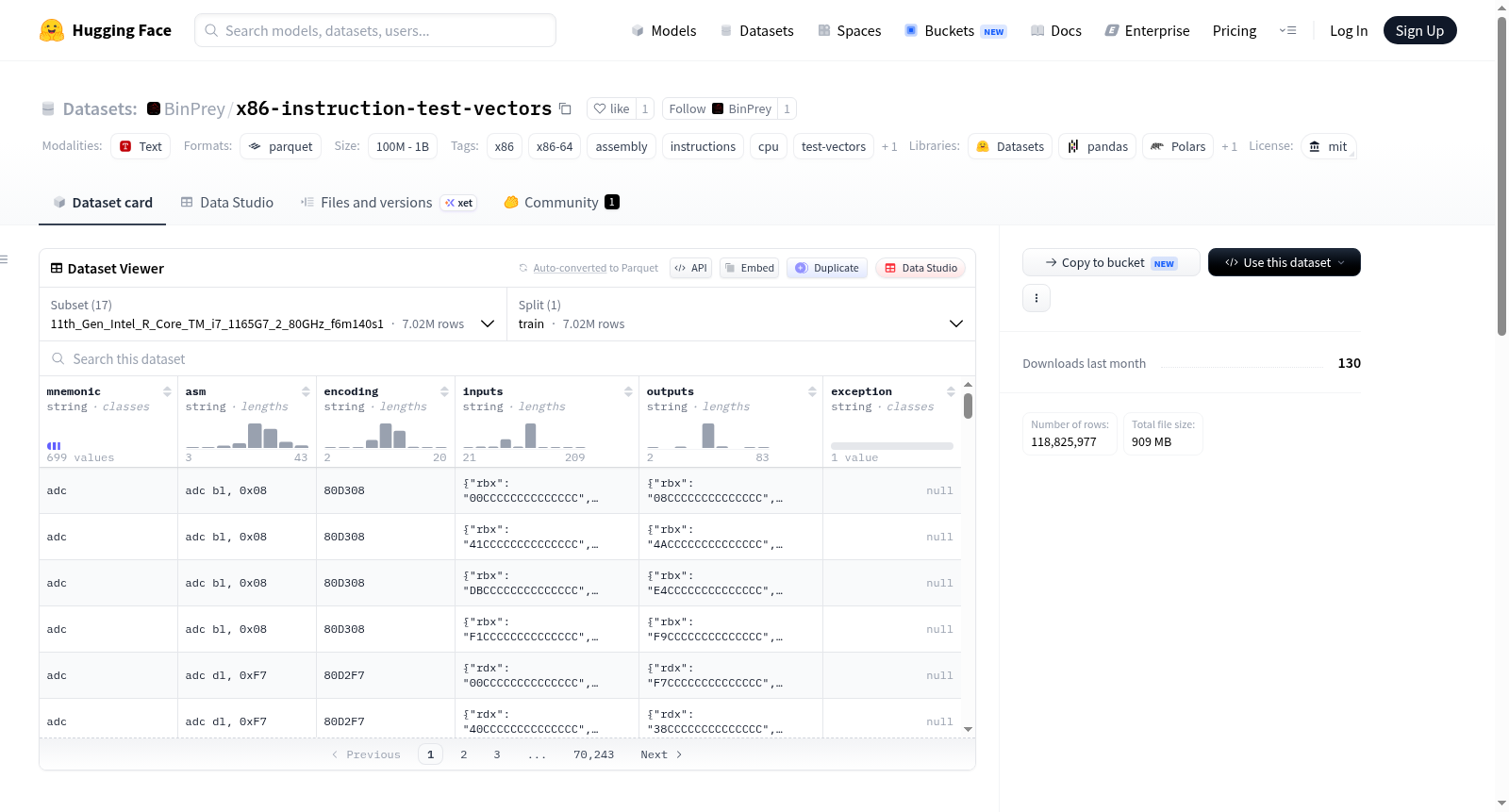
Task: Open the Docs menu item
Action: tap(1056, 30)
